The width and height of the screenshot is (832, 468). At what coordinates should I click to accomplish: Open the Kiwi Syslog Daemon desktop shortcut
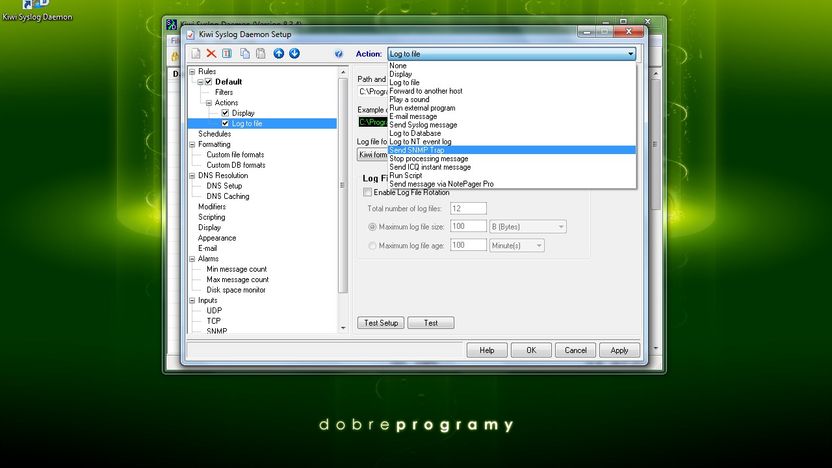pyautogui.click(x=37, y=11)
